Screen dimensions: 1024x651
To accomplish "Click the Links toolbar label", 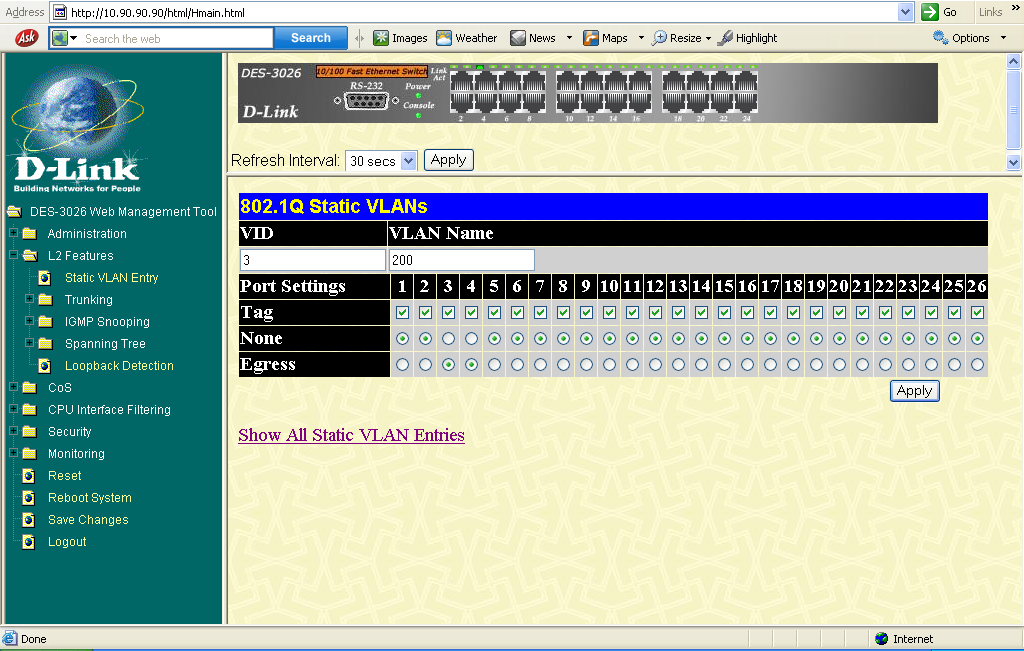I will 990,12.
